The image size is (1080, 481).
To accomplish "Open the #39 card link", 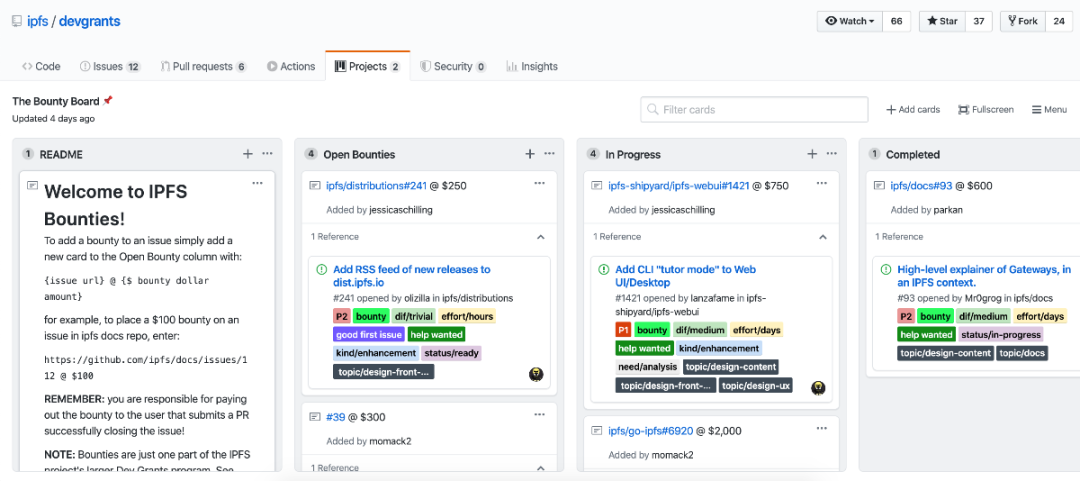I will (335, 417).
